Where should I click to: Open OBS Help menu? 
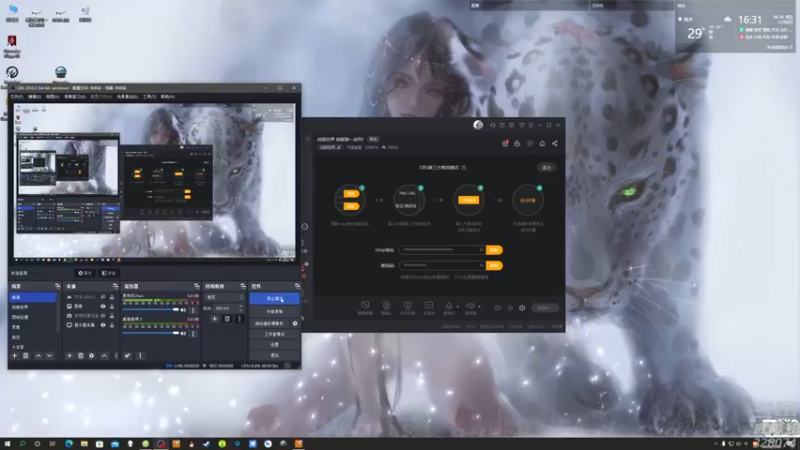pos(167,96)
